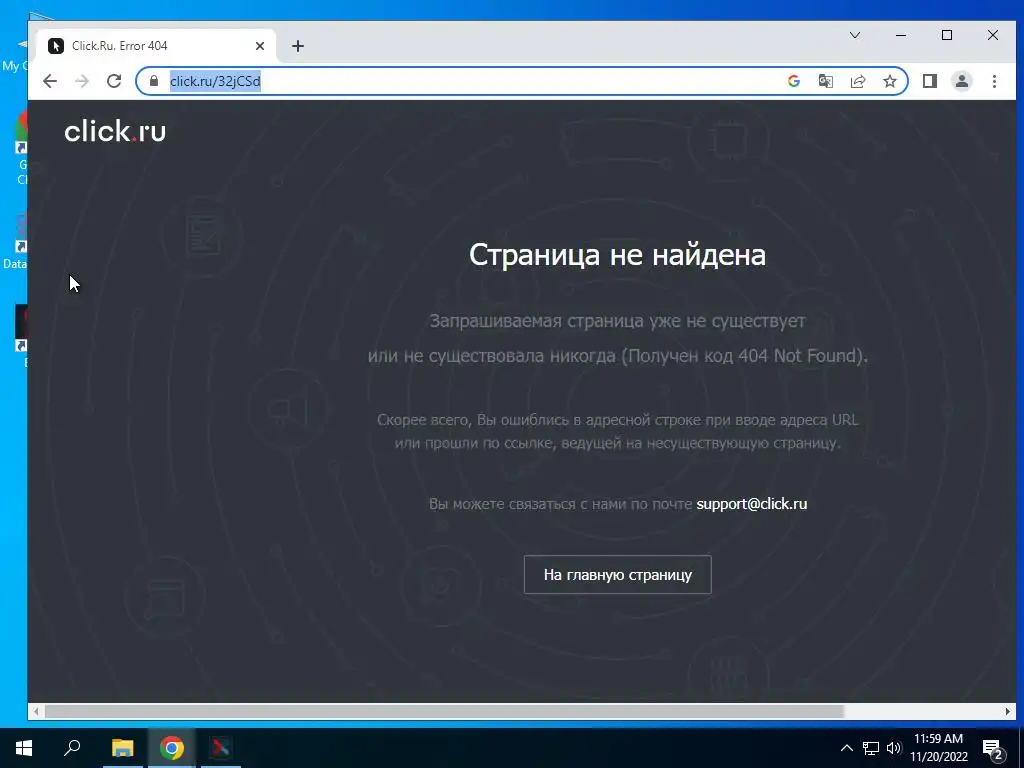Click the Chrome taskbar icon
Screen dimensions: 1024x768
tap(171, 748)
